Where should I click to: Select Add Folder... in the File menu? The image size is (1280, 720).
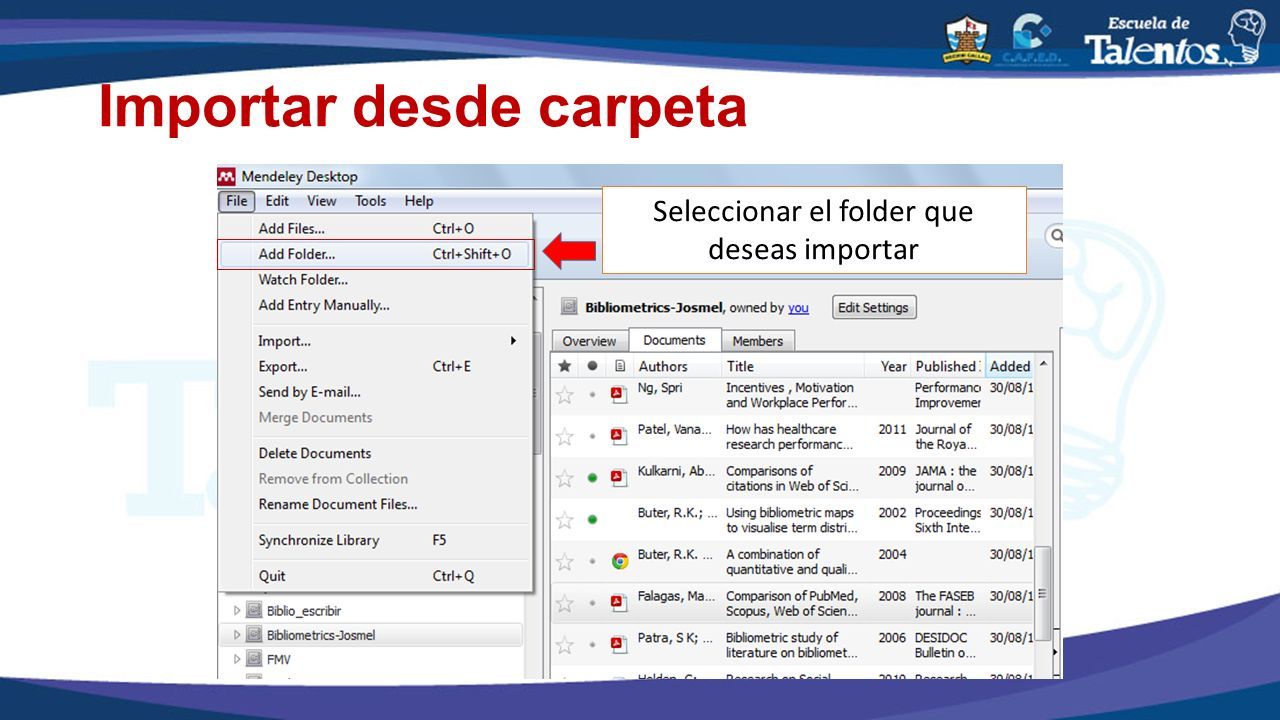click(x=376, y=254)
